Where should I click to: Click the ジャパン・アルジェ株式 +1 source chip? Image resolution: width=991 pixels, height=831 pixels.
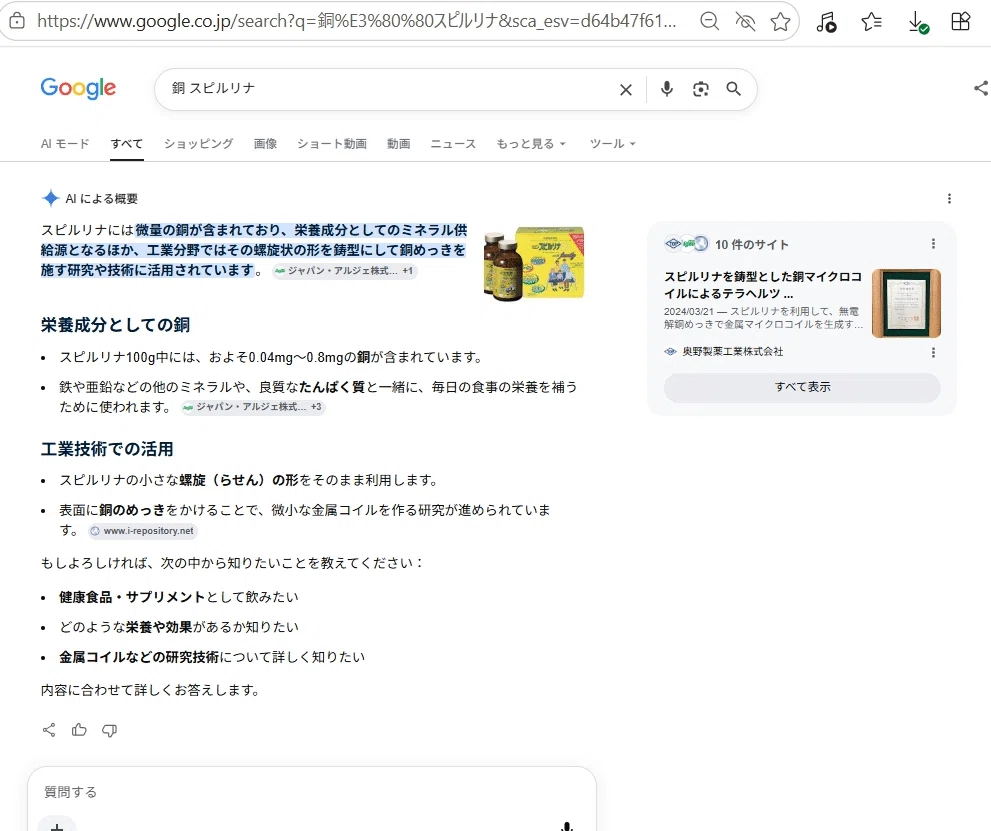(344, 270)
